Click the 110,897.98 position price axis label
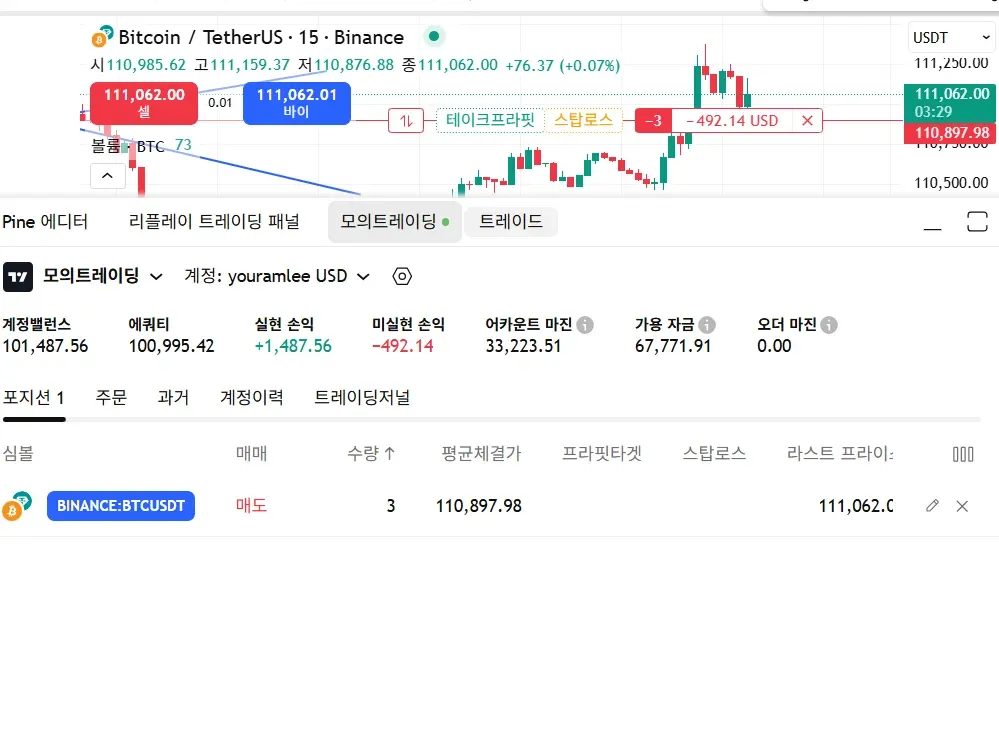This screenshot has width=999, height=755. [950, 133]
